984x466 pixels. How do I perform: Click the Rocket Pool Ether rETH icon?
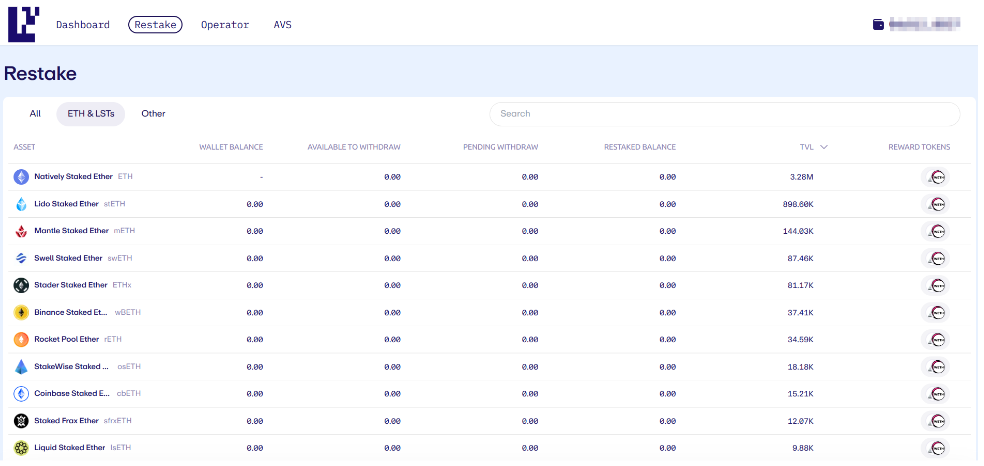click(21, 339)
